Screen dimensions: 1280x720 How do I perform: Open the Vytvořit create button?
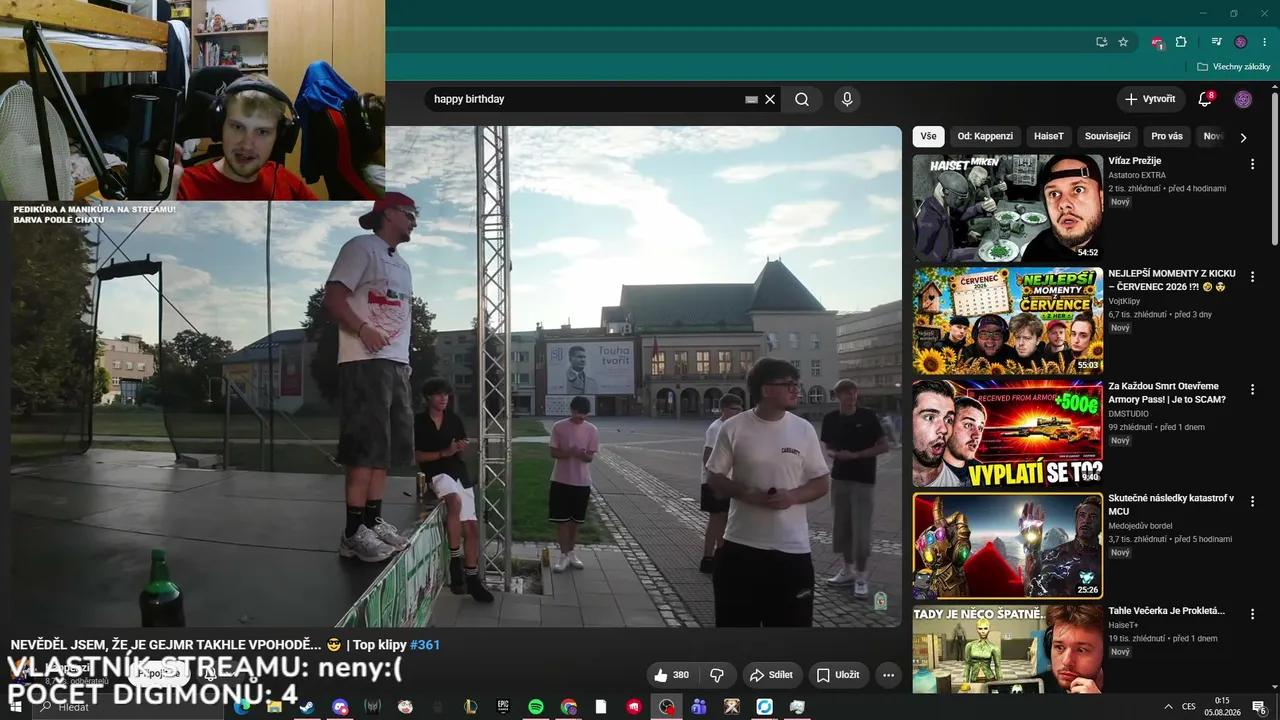pyautogui.click(x=1150, y=99)
